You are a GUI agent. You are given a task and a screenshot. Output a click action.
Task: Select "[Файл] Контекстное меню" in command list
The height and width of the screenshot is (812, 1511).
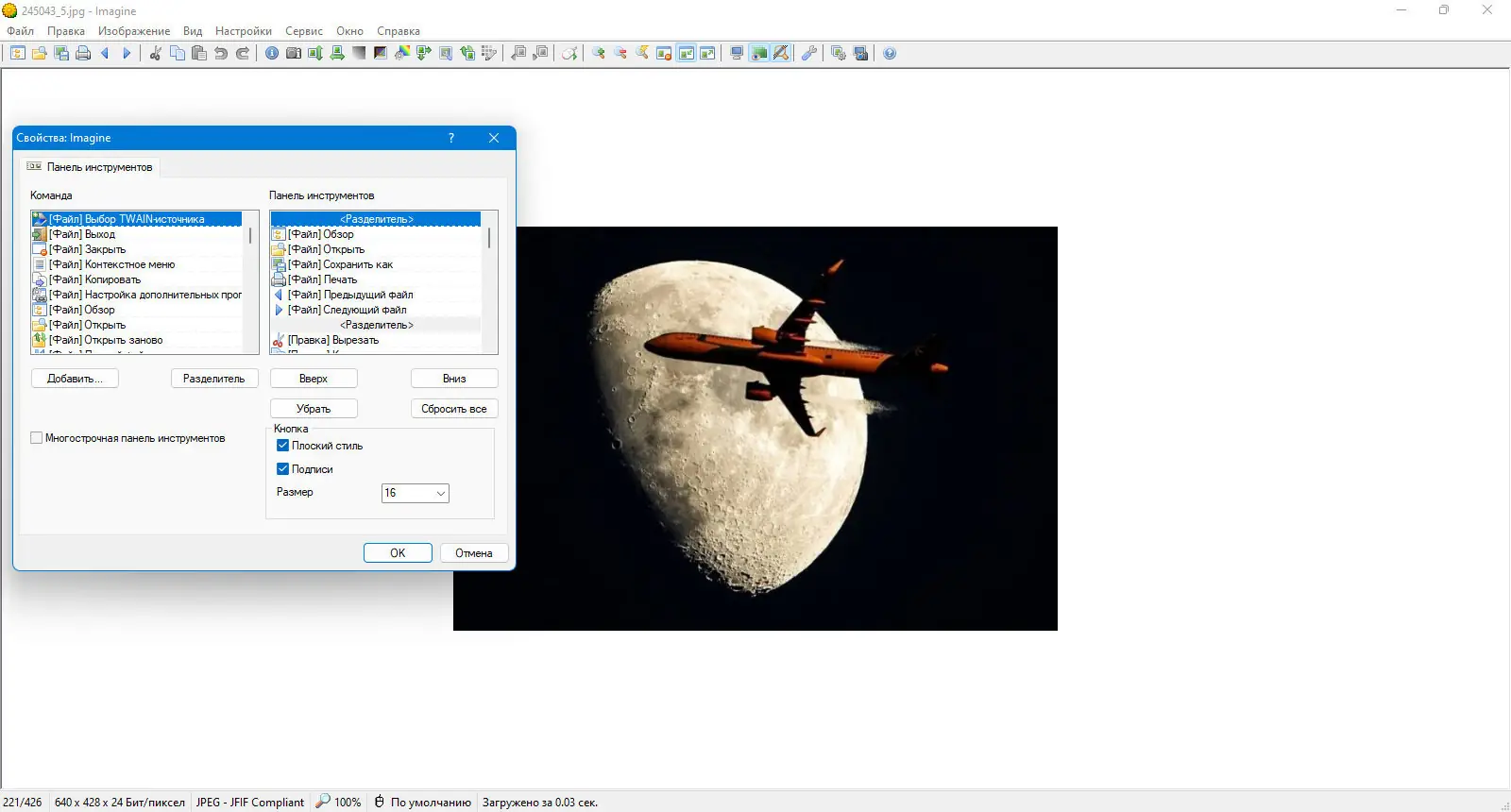[x=111, y=264]
